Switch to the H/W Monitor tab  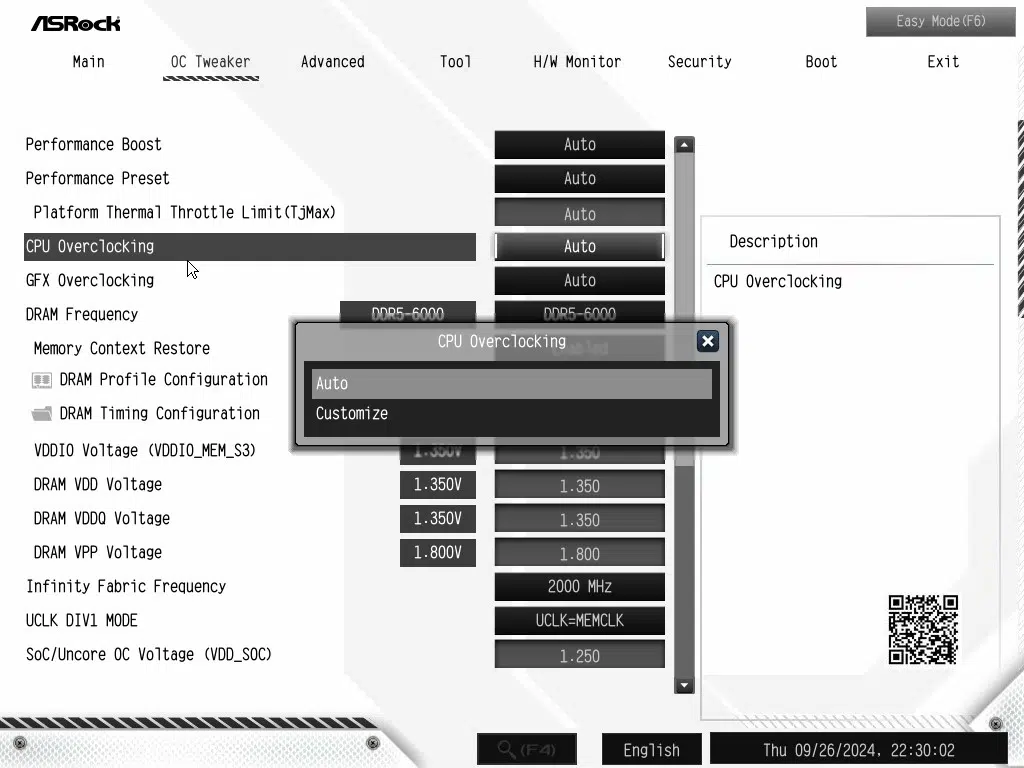pyautogui.click(x=577, y=62)
